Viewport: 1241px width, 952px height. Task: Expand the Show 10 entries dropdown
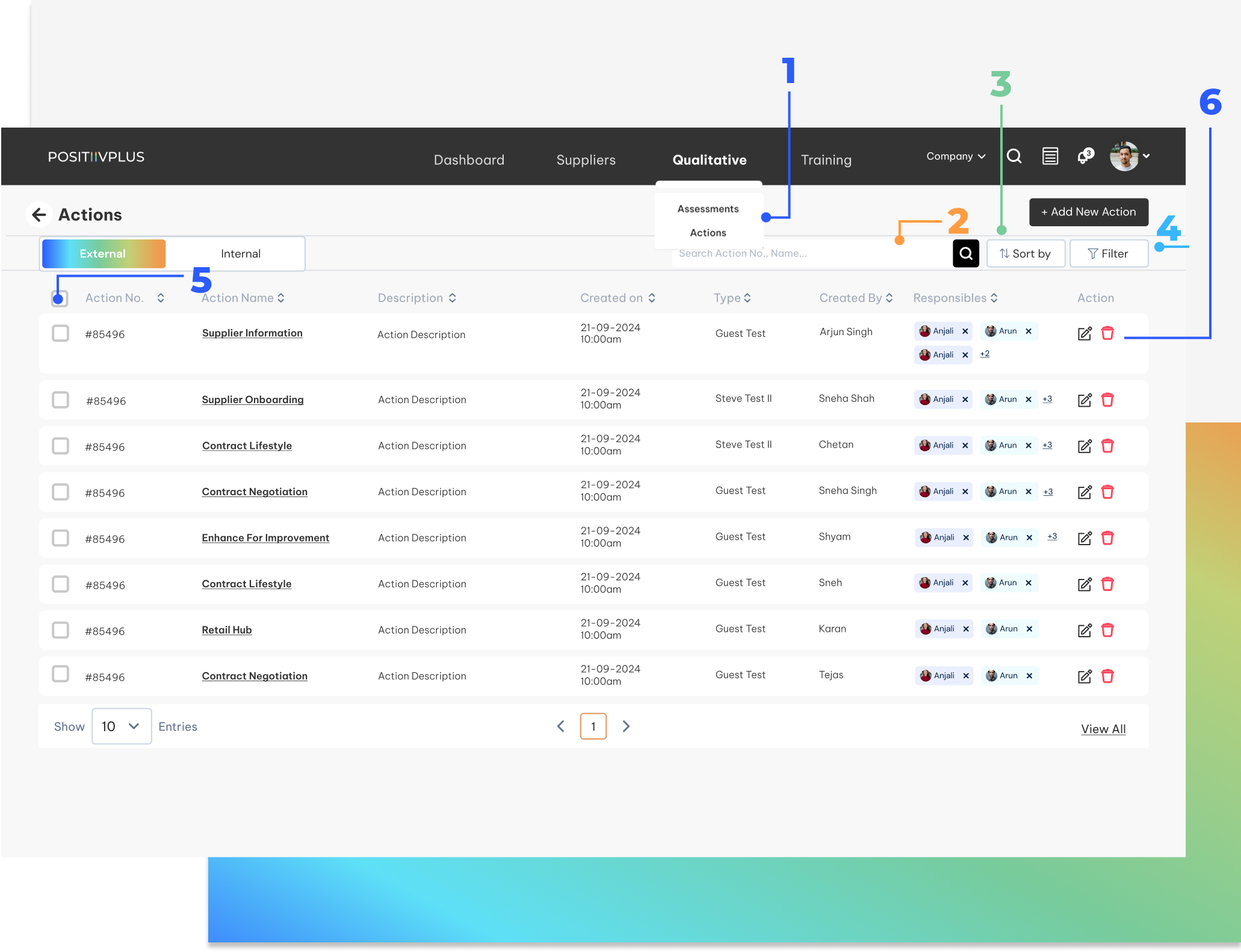(122, 726)
